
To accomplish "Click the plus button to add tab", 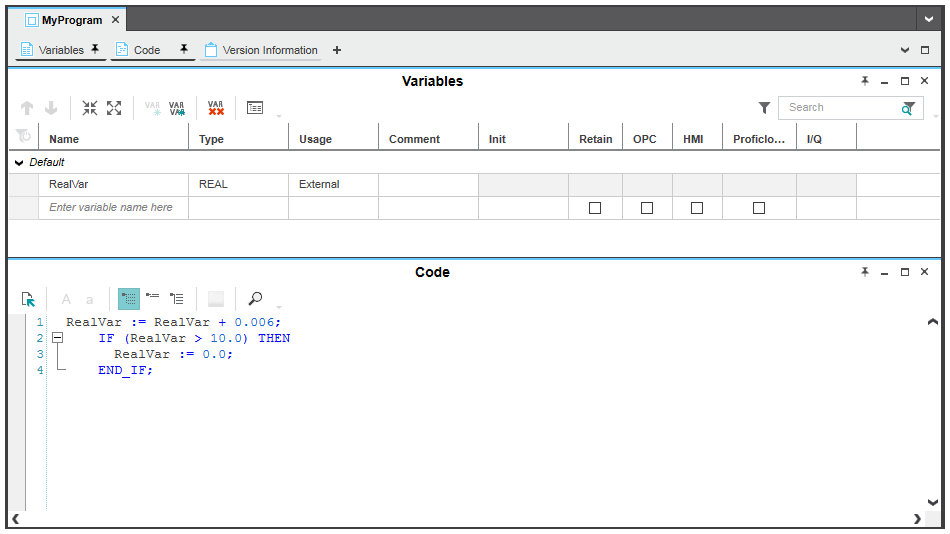I will coord(337,50).
